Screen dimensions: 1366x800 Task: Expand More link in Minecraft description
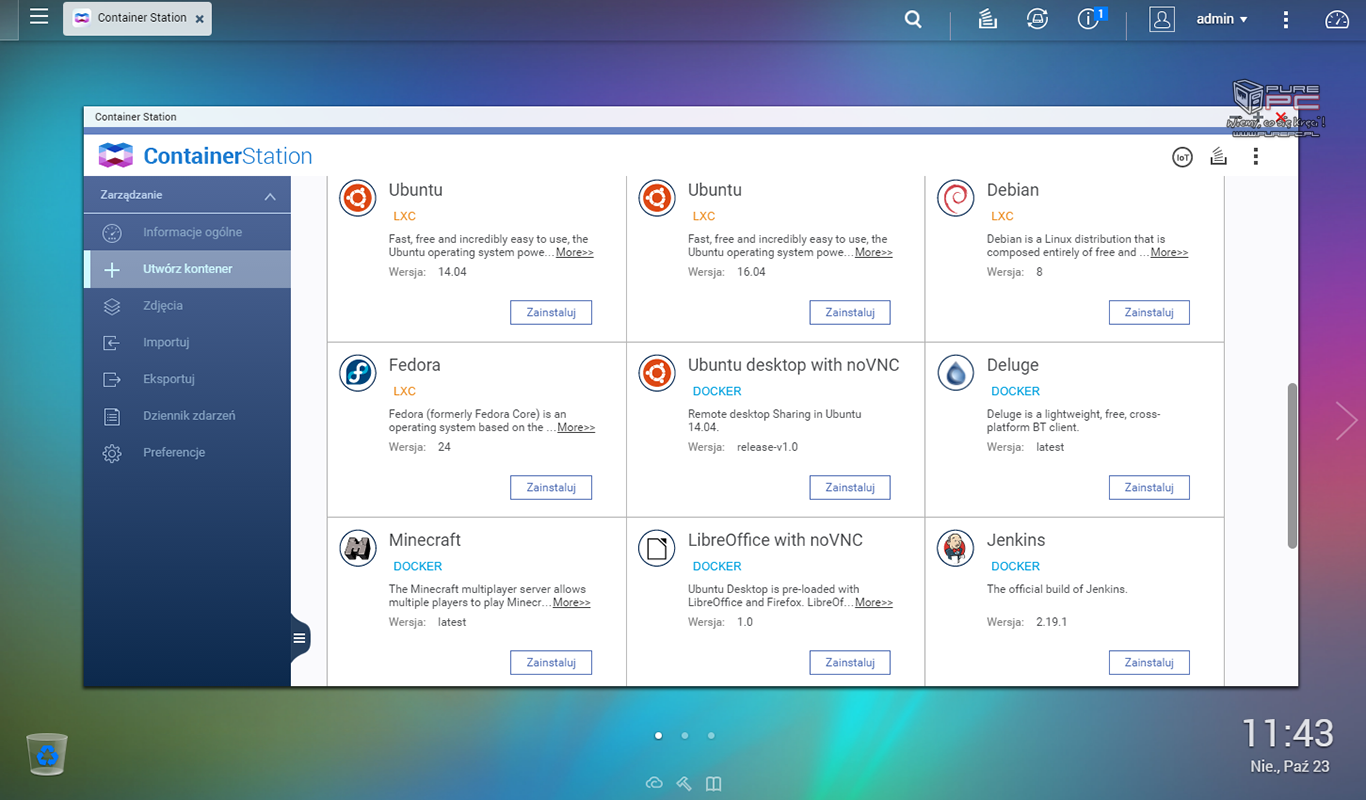571,602
